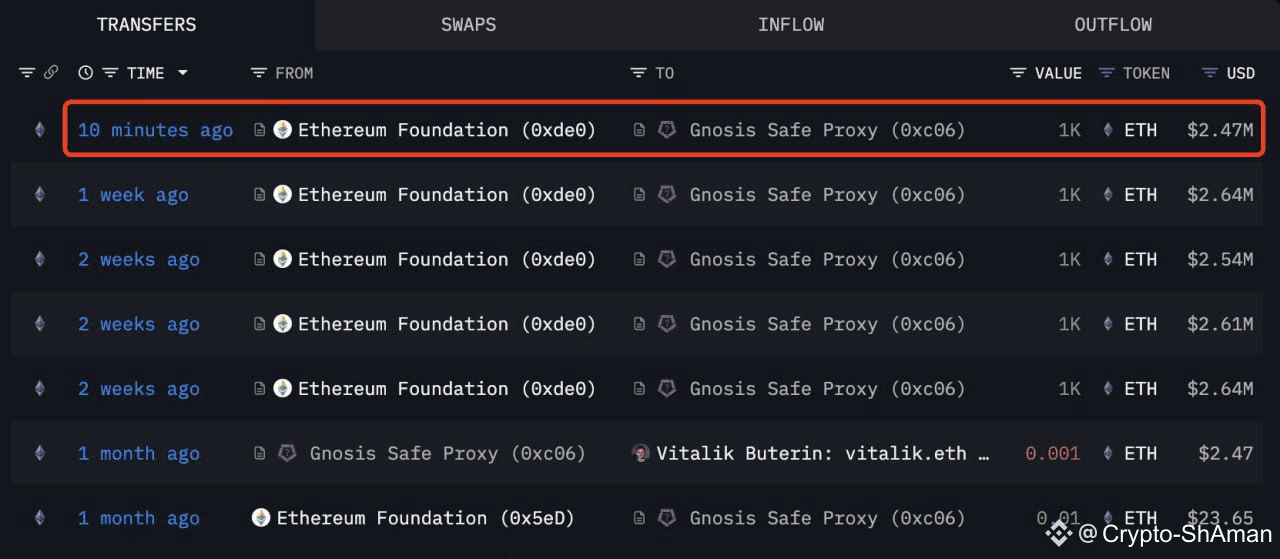Open the VALUE column filter icon

click(1018, 73)
